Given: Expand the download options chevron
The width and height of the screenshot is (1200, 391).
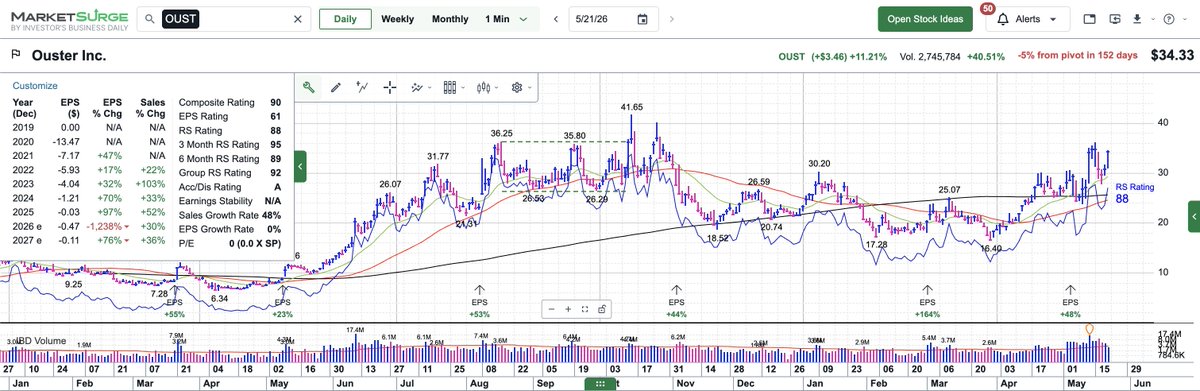Looking at the screenshot, I should click(x=1152, y=19).
